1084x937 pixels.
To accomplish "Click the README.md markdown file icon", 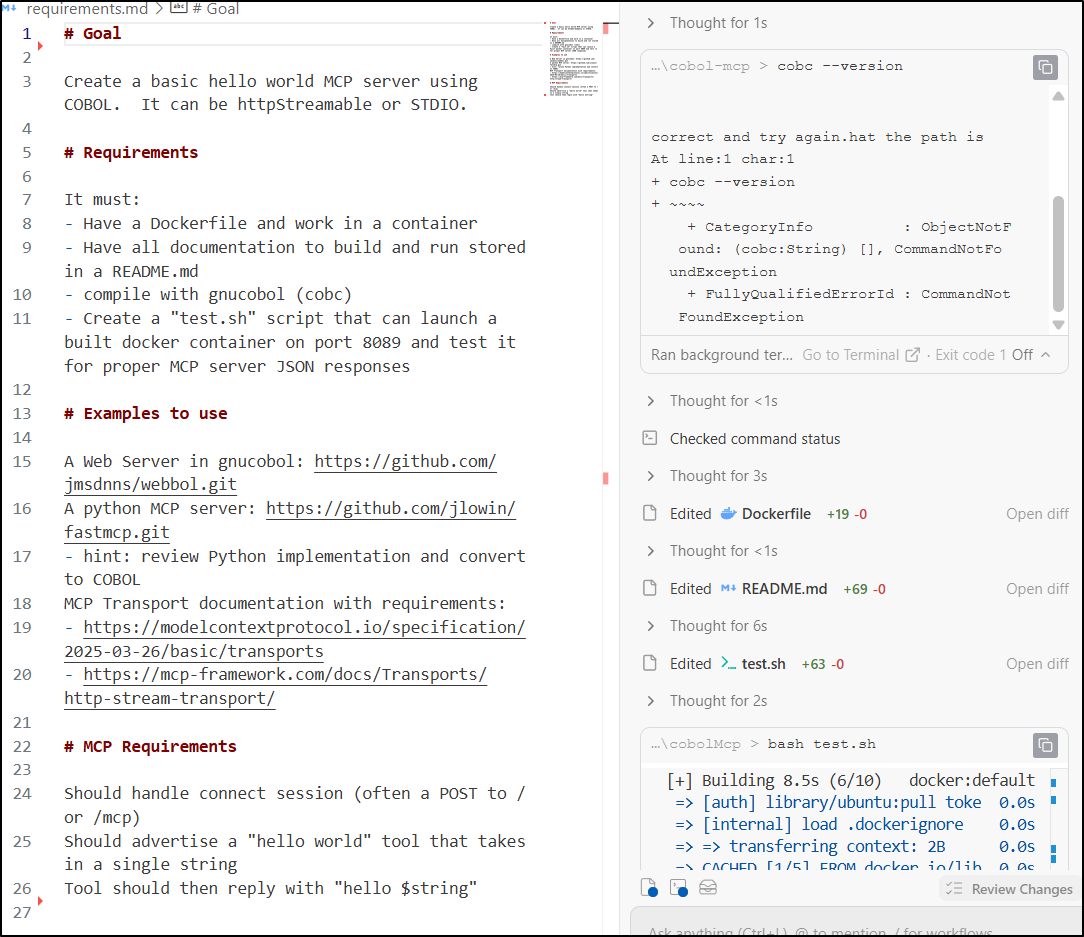I will (x=729, y=589).
